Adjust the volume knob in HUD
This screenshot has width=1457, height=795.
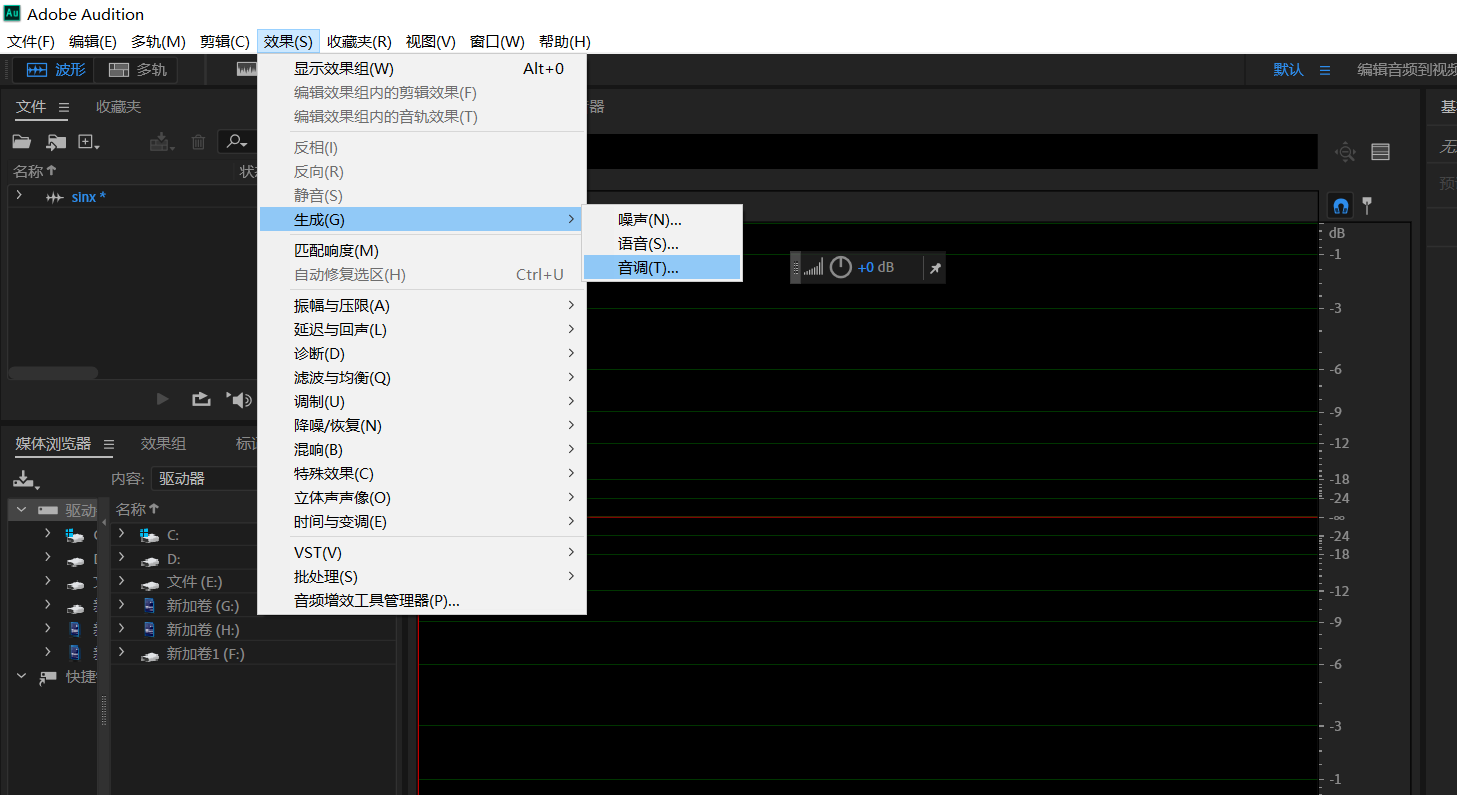pyautogui.click(x=841, y=267)
